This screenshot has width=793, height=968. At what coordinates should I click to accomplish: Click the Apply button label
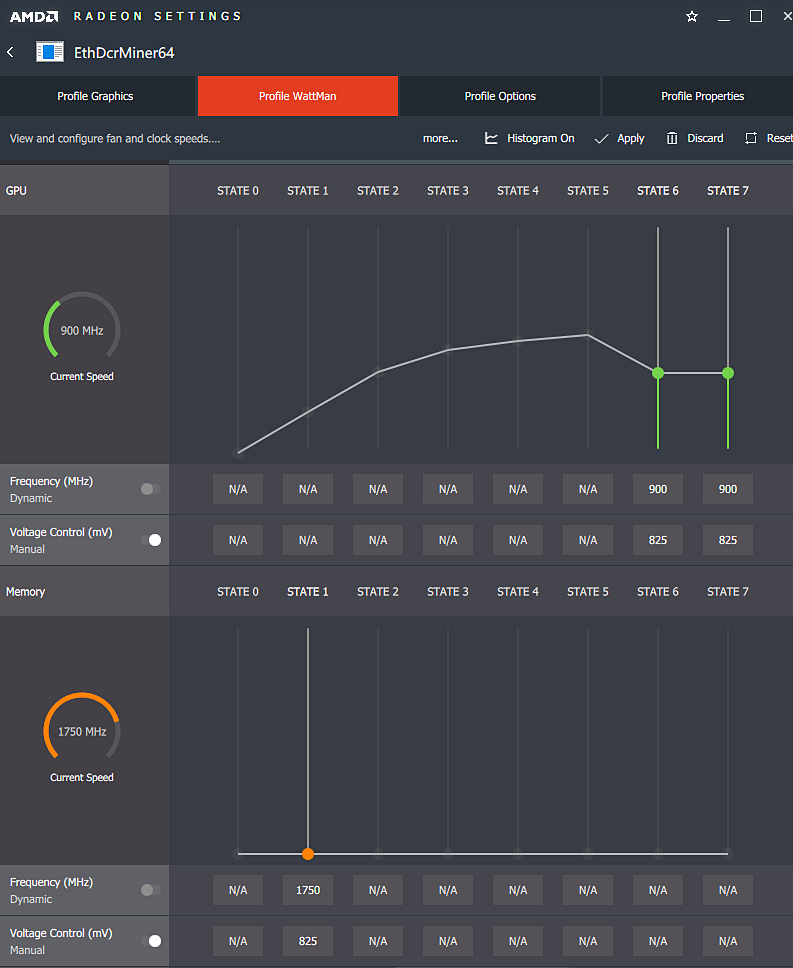[631, 138]
